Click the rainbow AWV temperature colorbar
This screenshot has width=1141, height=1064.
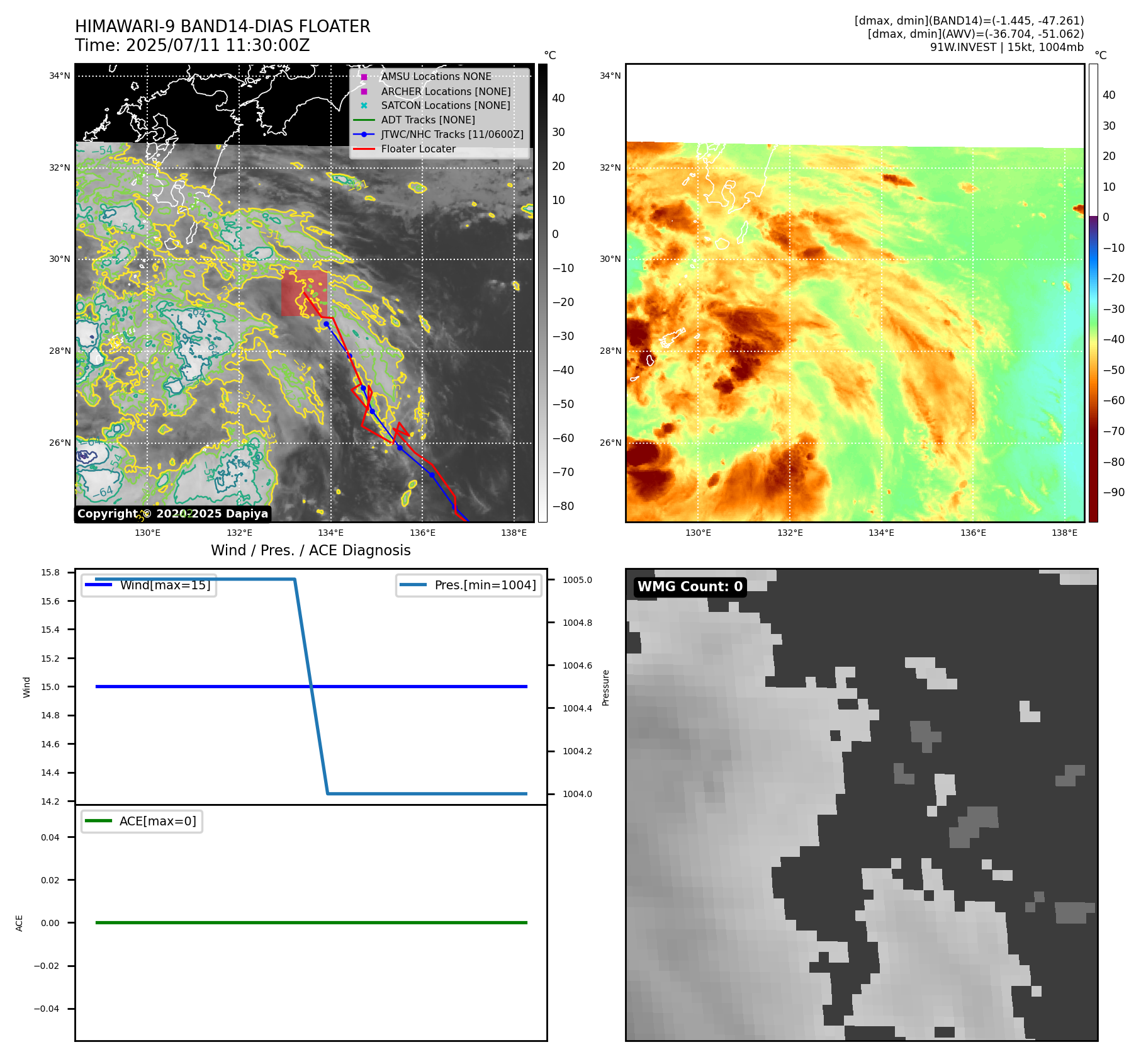pyautogui.click(x=1093, y=293)
